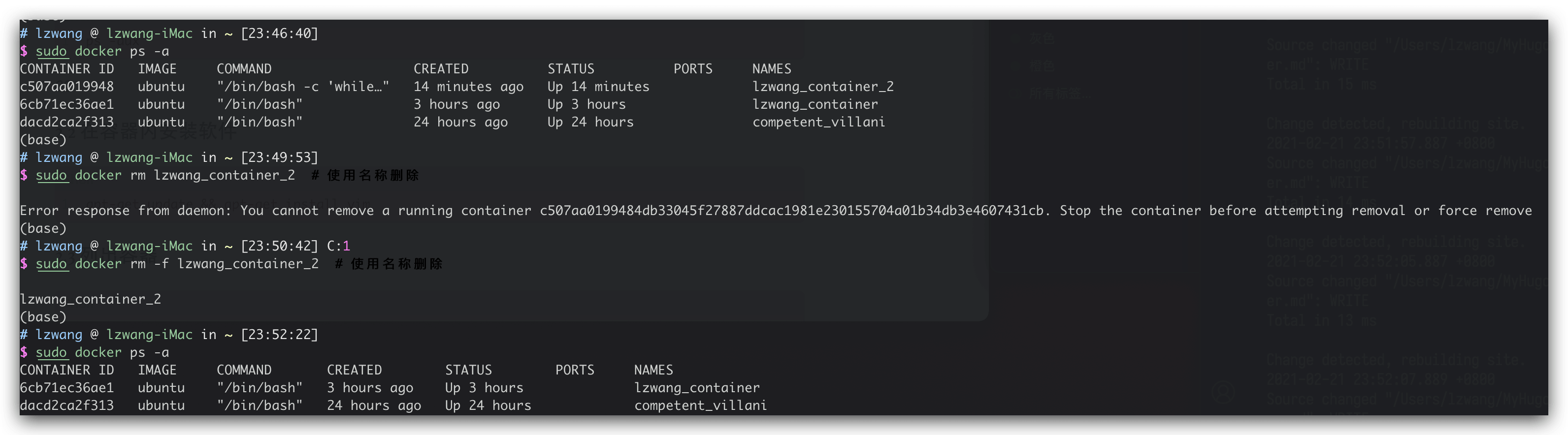This screenshot has height=435, width=1568.
Task: Click container ID 6cb71ec36ae1 in second listing
Action: tap(67, 388)
